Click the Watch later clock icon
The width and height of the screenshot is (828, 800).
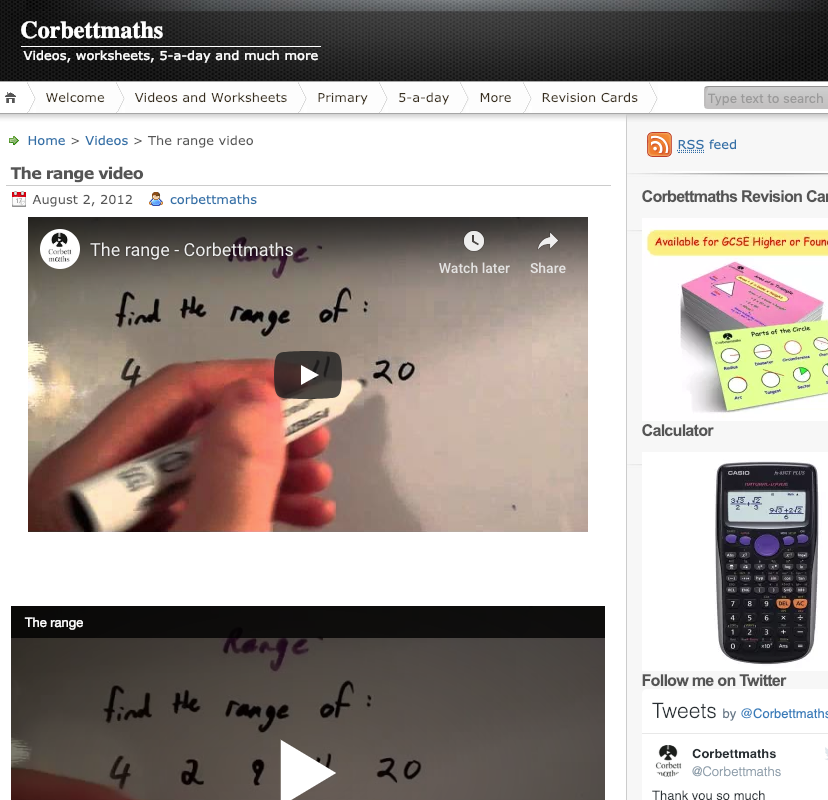point(474,241)
